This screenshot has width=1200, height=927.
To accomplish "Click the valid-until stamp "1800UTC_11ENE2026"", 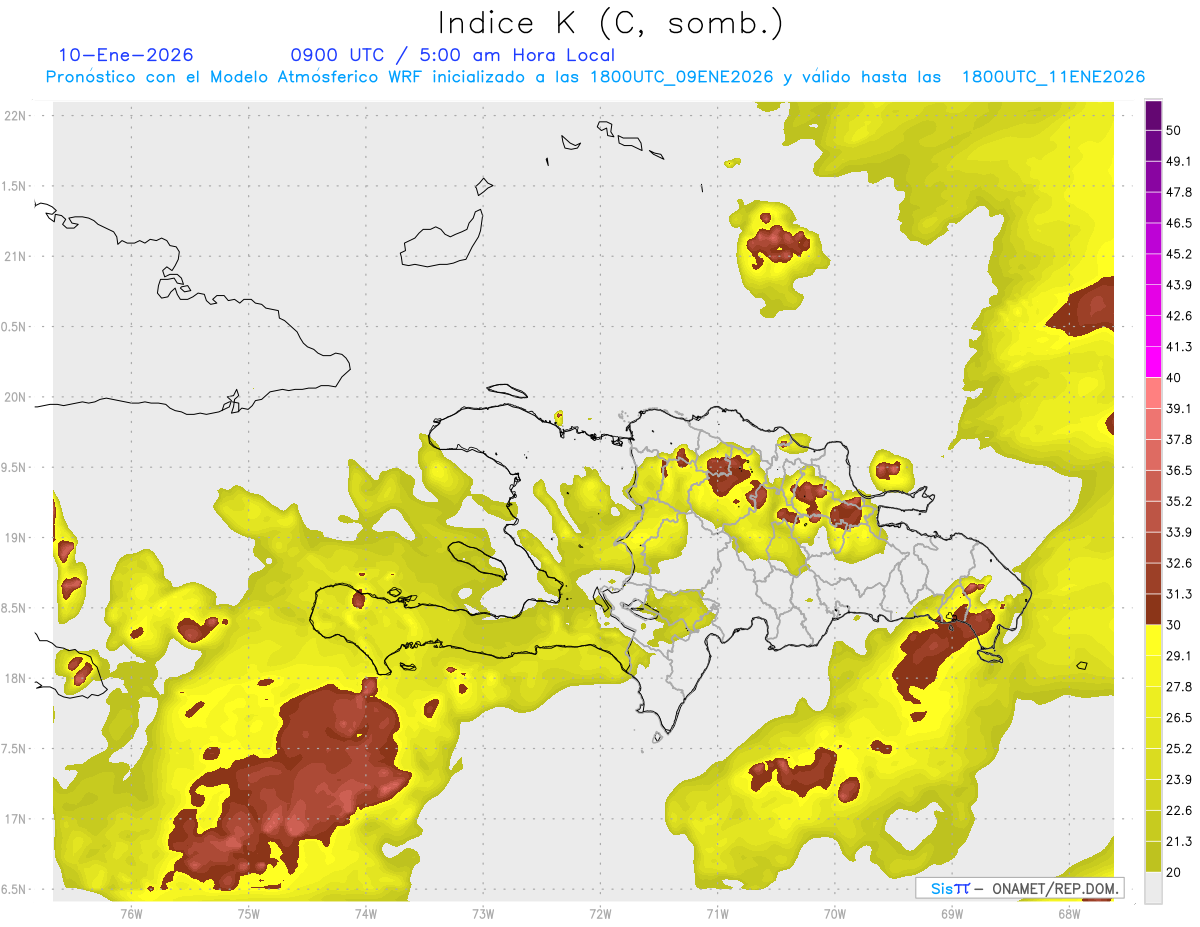I will (1053, 77).
